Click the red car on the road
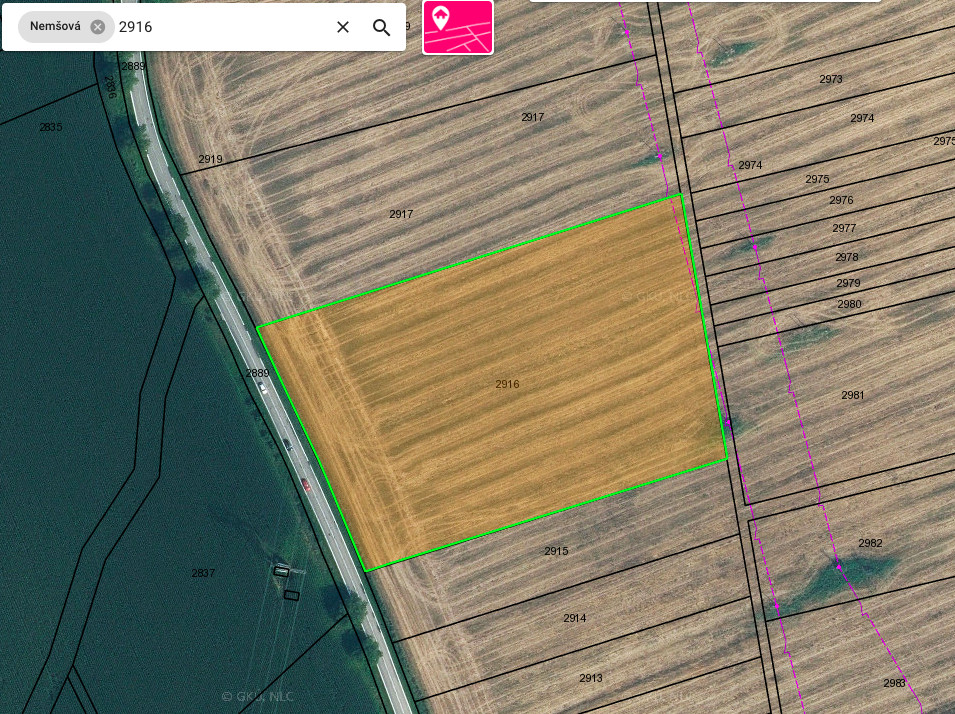This screenshot has width=955, height=714. point(306,486)
